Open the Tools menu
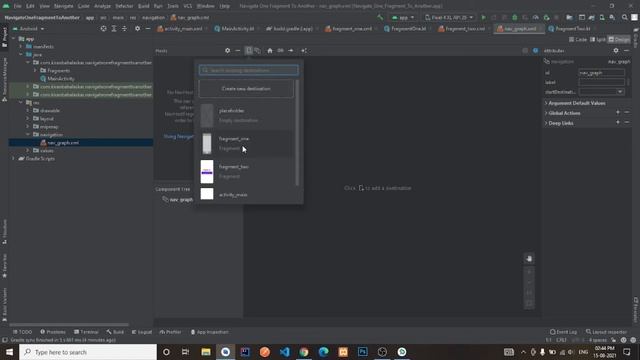The height and width of the screenshot is (360, 640). [x=173, y=6]
